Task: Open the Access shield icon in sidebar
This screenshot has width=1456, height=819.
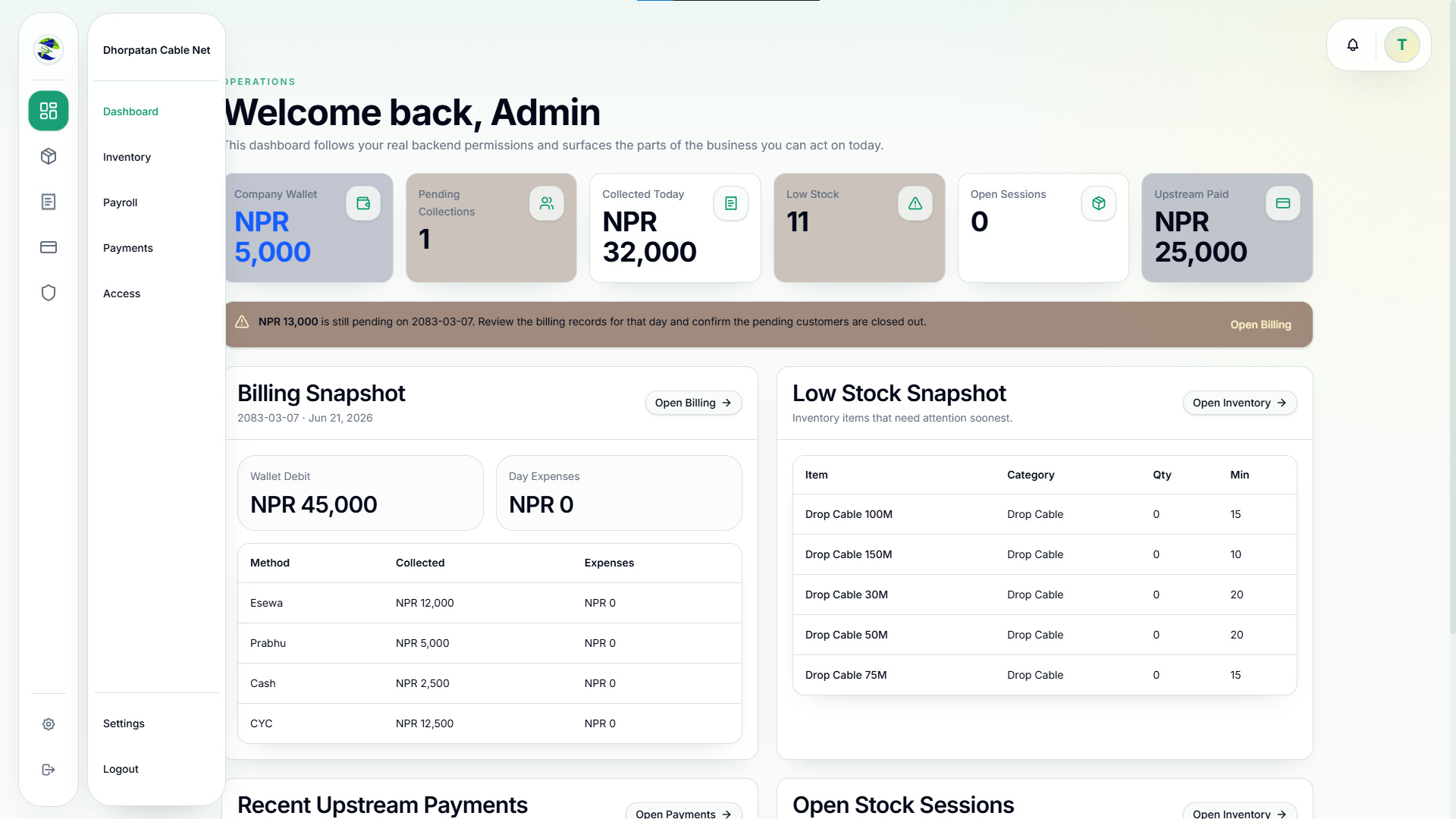Action: (49, 293)
